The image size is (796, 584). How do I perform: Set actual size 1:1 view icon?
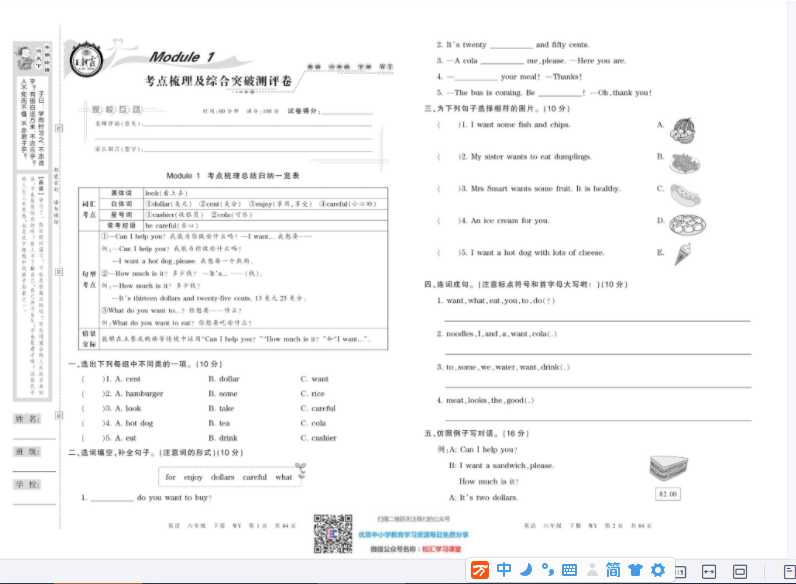680,572
